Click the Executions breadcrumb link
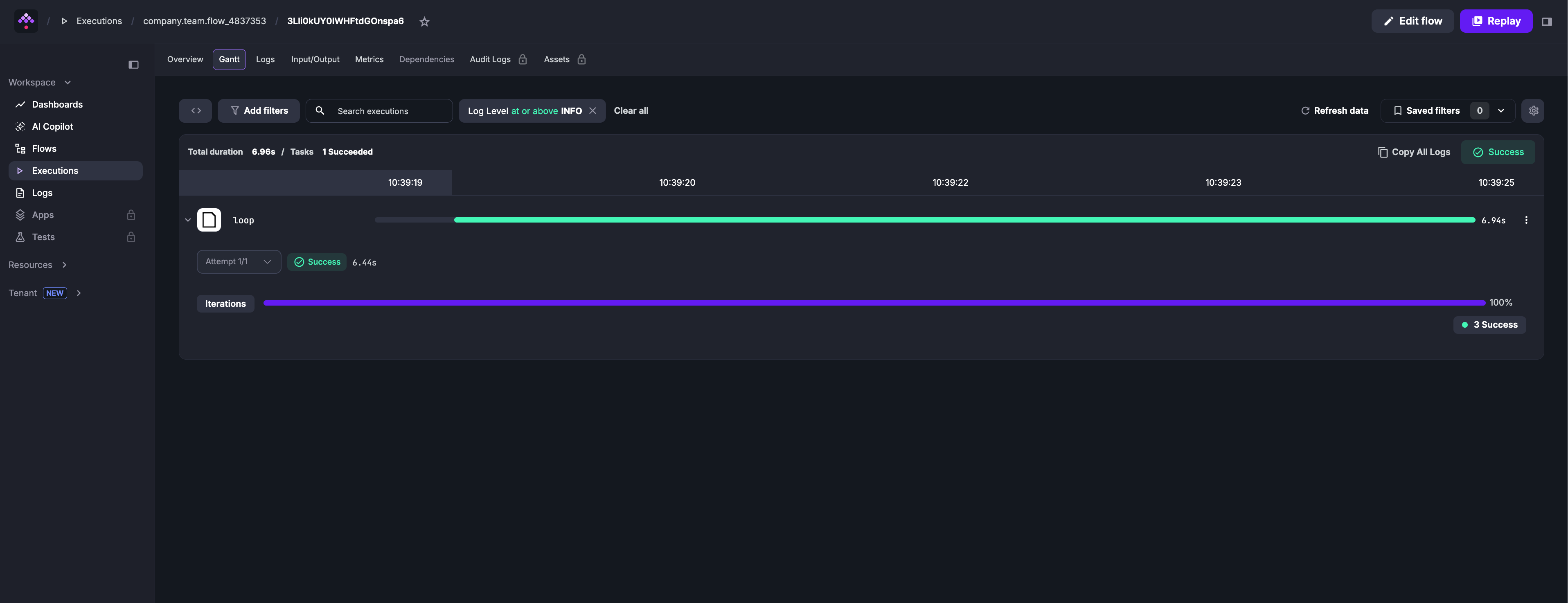 point(99,21)
